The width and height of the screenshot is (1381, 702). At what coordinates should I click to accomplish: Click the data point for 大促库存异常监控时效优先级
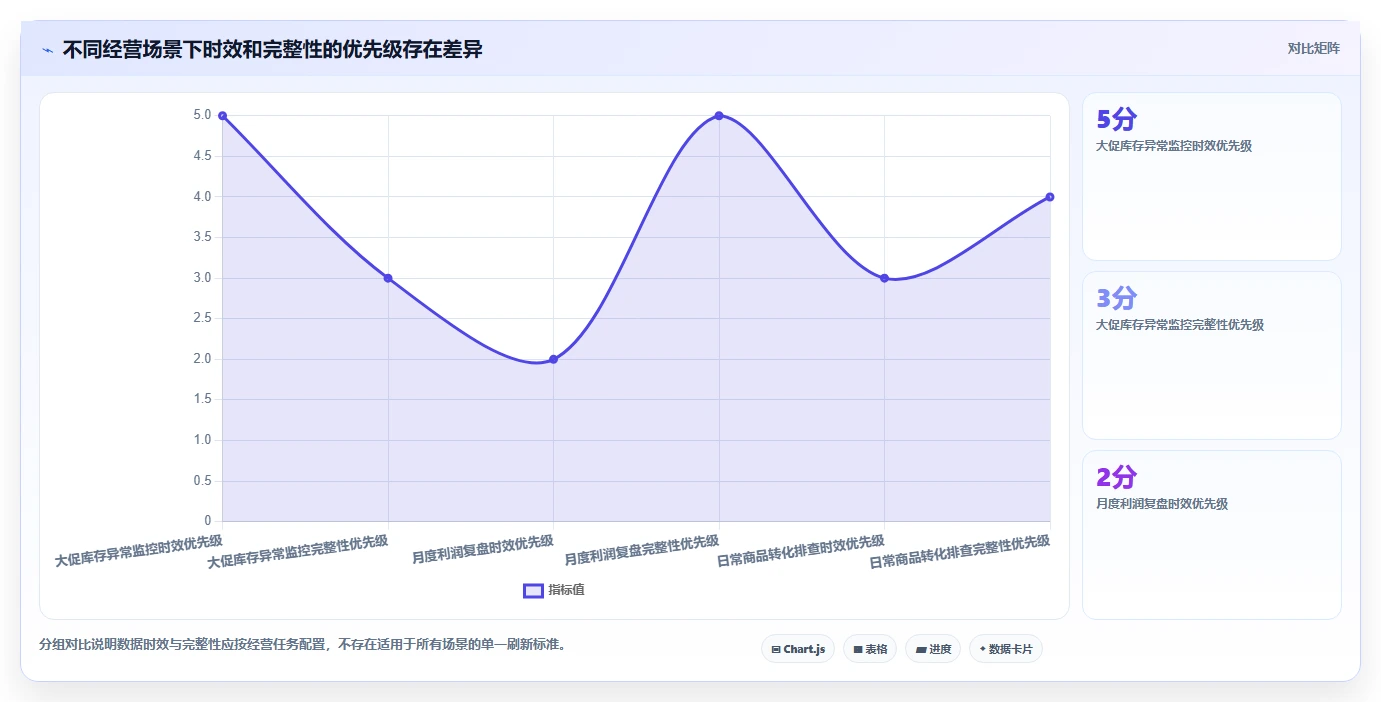222,116
